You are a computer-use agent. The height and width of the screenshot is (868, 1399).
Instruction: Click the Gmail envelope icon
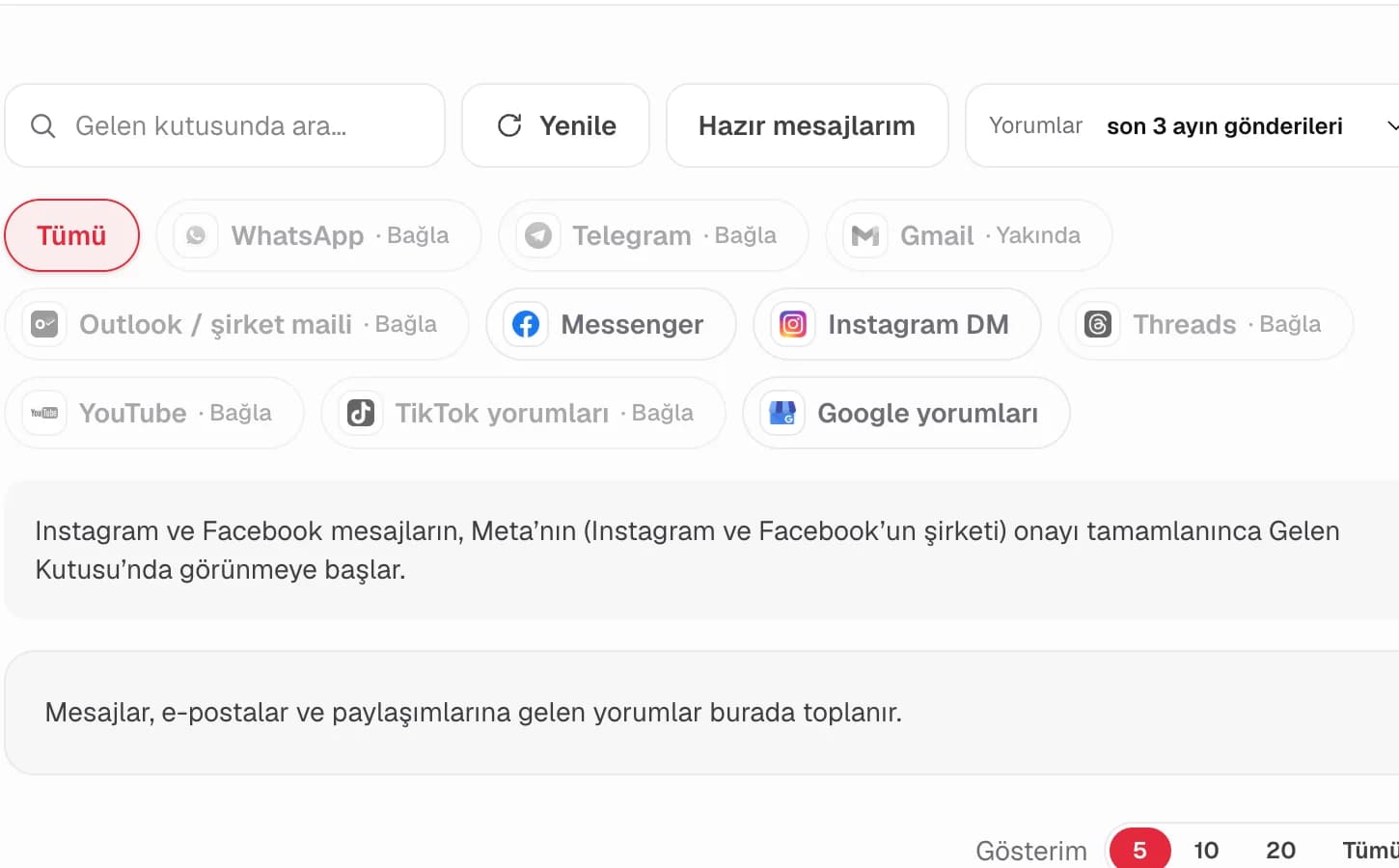pos(865,235)
